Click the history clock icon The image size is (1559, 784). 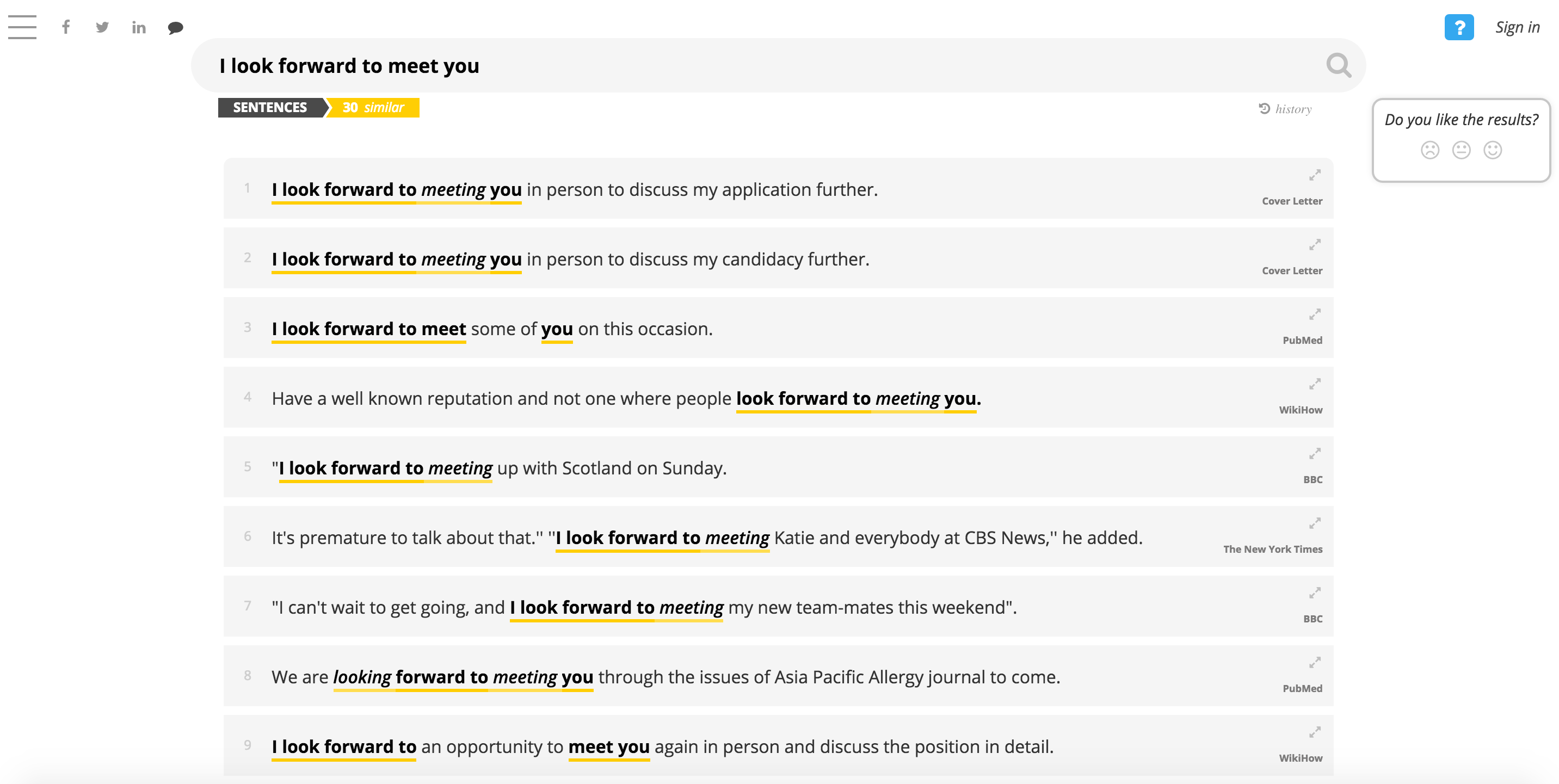tap(1264, 109)
